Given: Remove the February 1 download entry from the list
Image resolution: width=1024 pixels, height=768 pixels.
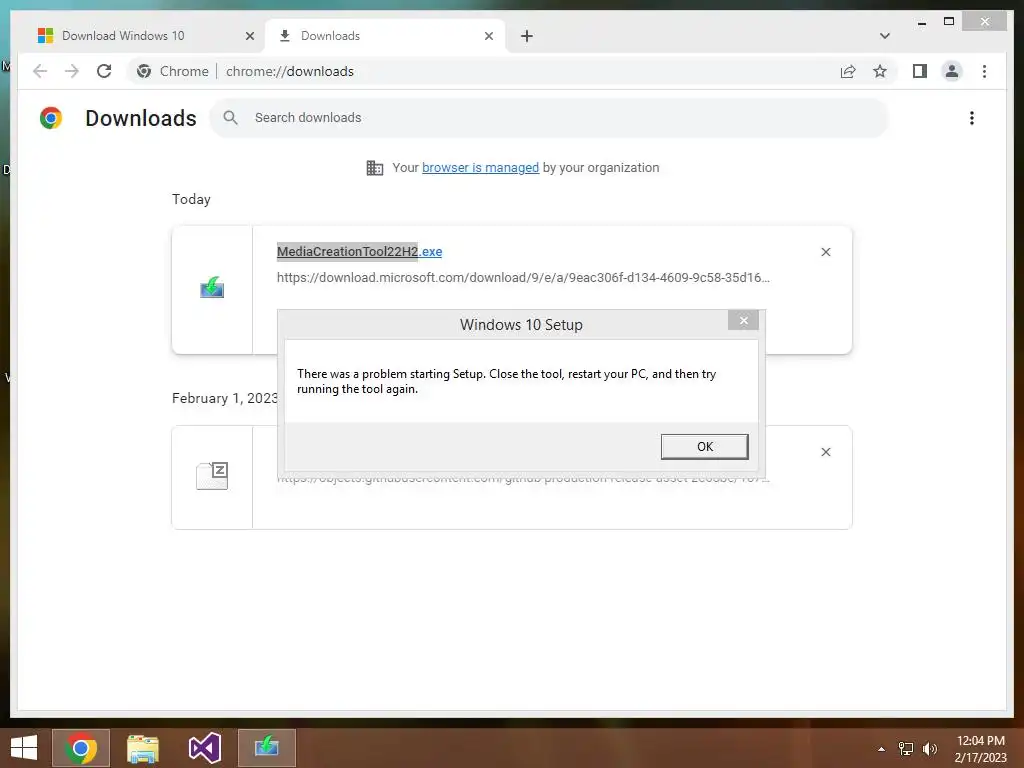Looking at the screenshot, I should (825, 452).
